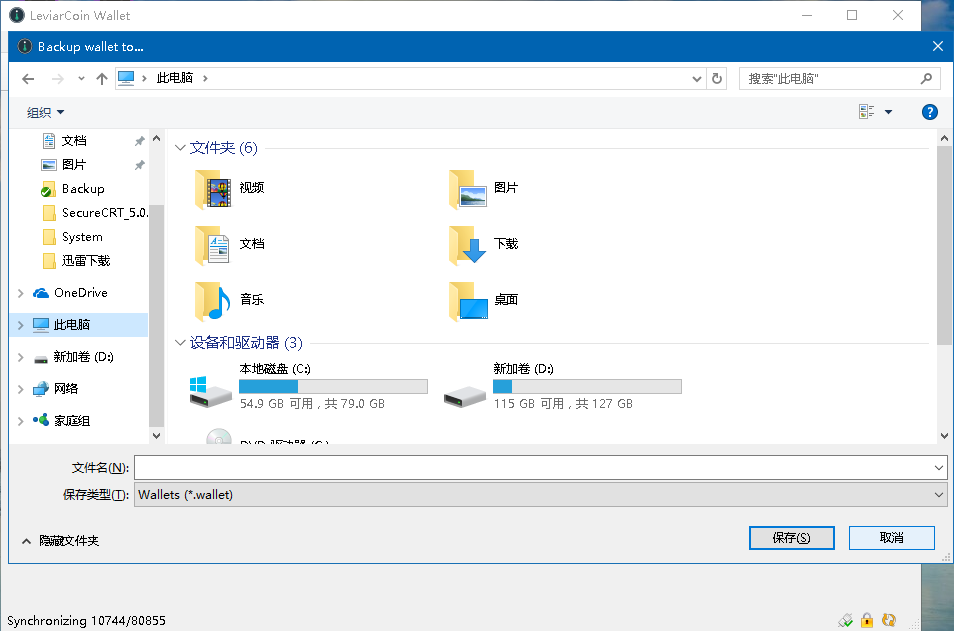Open SecureCRT_5.0 folder in sidebar
954x631 pixels.
point(104,212)
